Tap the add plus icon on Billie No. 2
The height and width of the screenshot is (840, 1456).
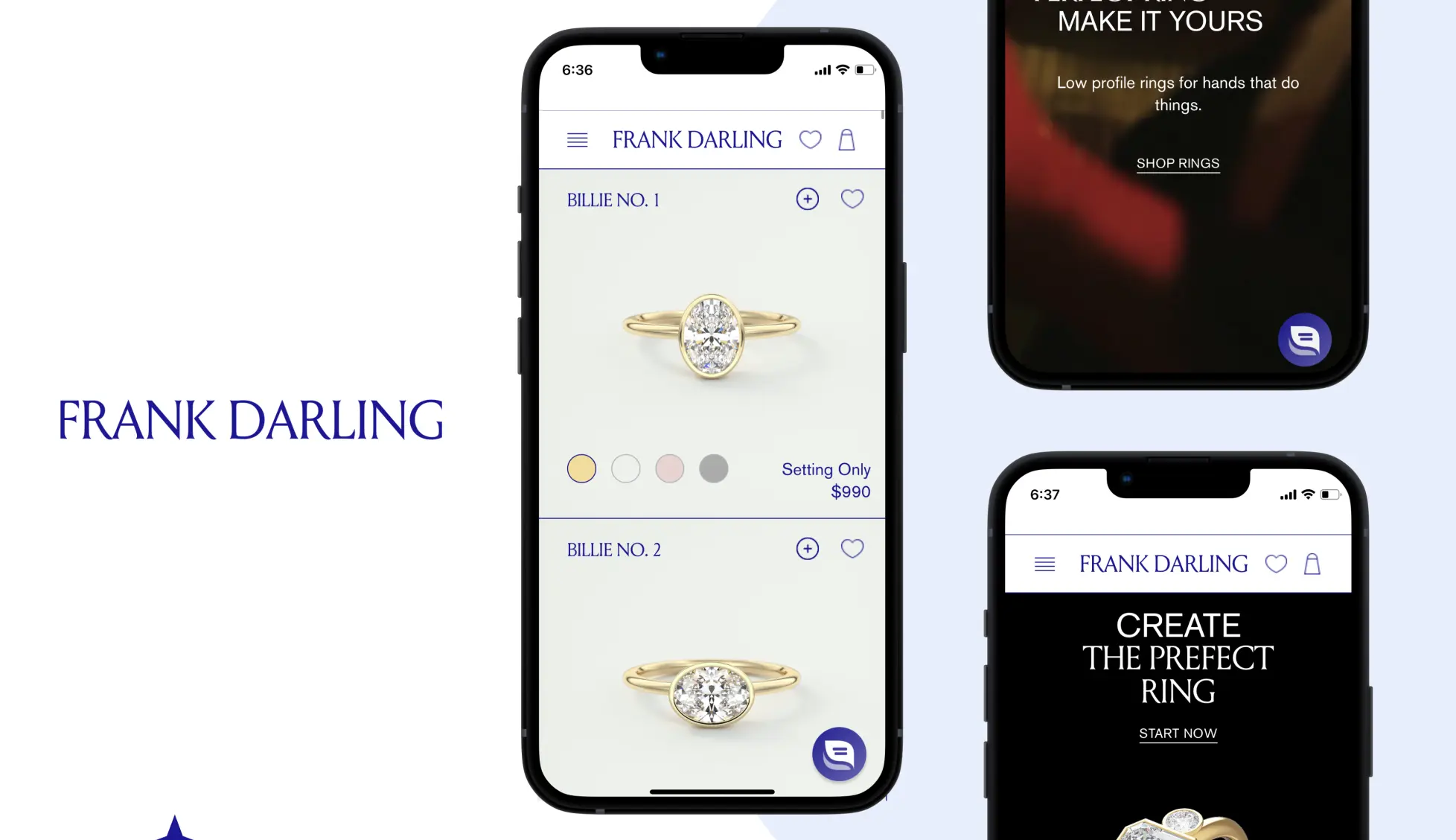(x=807, y=548)
